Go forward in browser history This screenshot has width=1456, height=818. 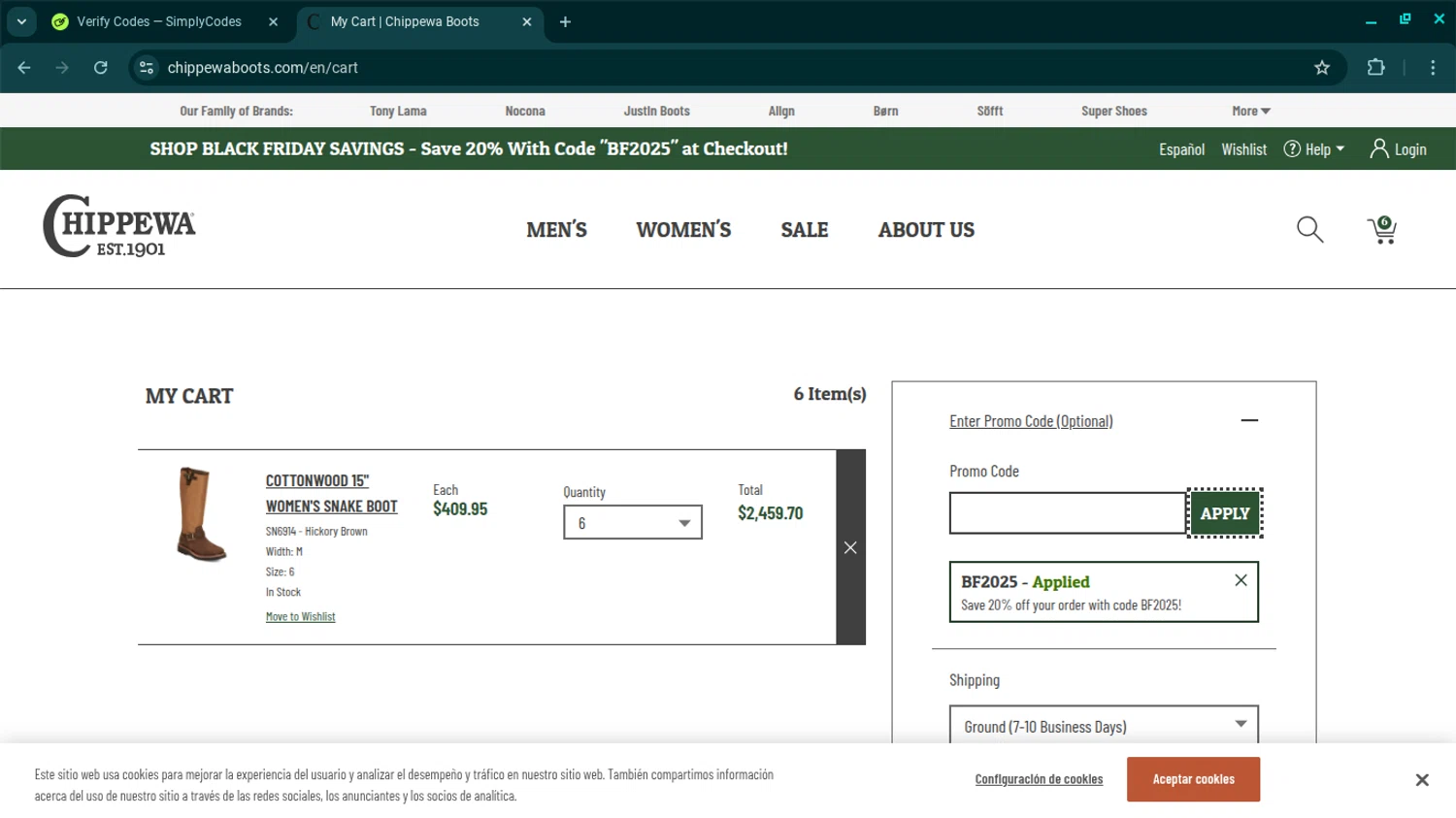(x=62, y=68)
